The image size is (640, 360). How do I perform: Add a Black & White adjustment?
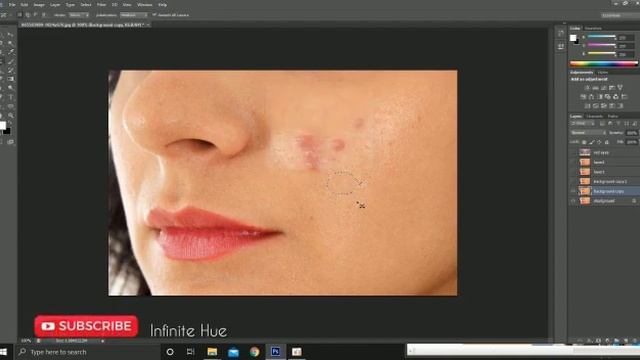(600, 97)
